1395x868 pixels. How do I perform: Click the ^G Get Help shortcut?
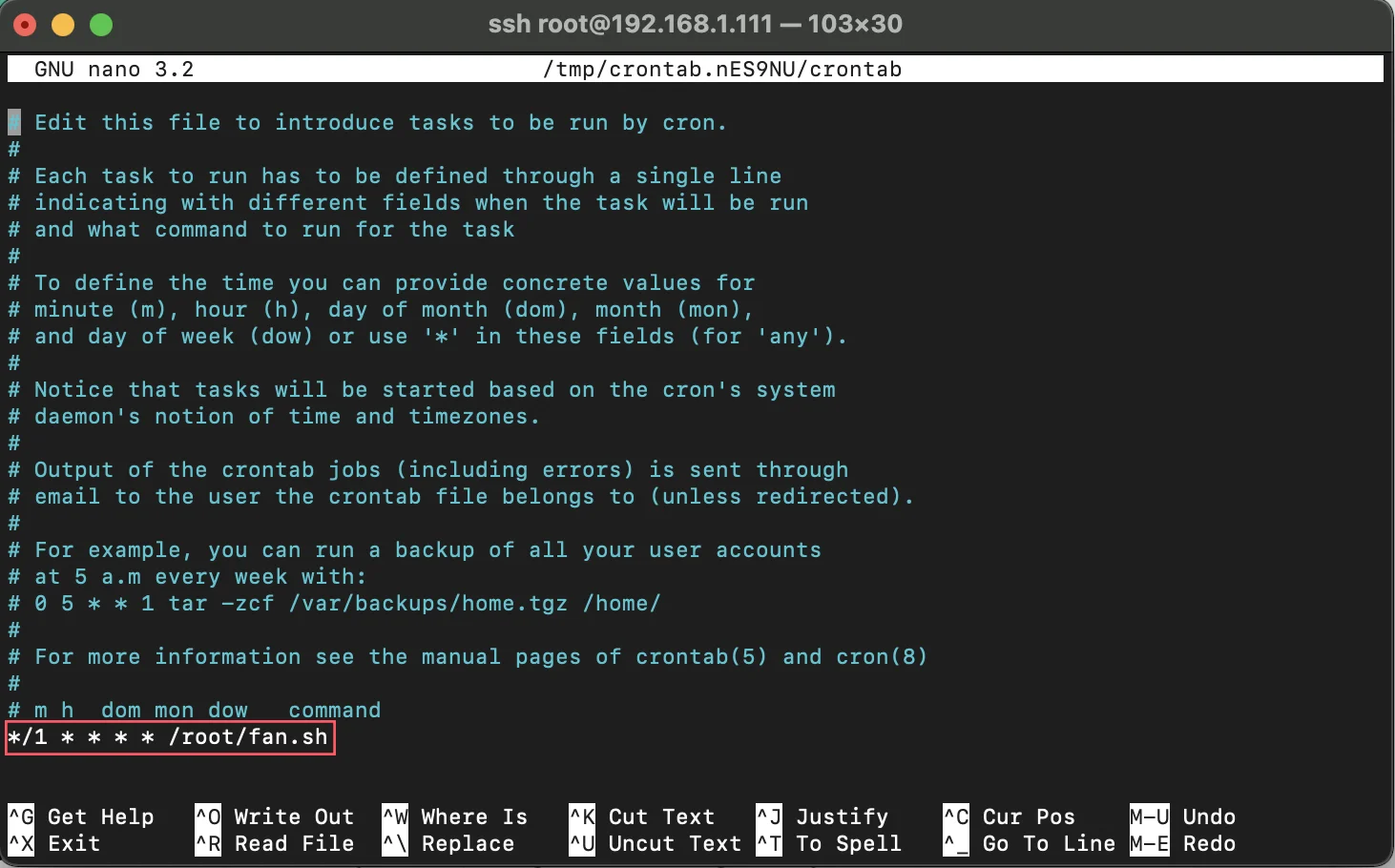click(81, 817)
